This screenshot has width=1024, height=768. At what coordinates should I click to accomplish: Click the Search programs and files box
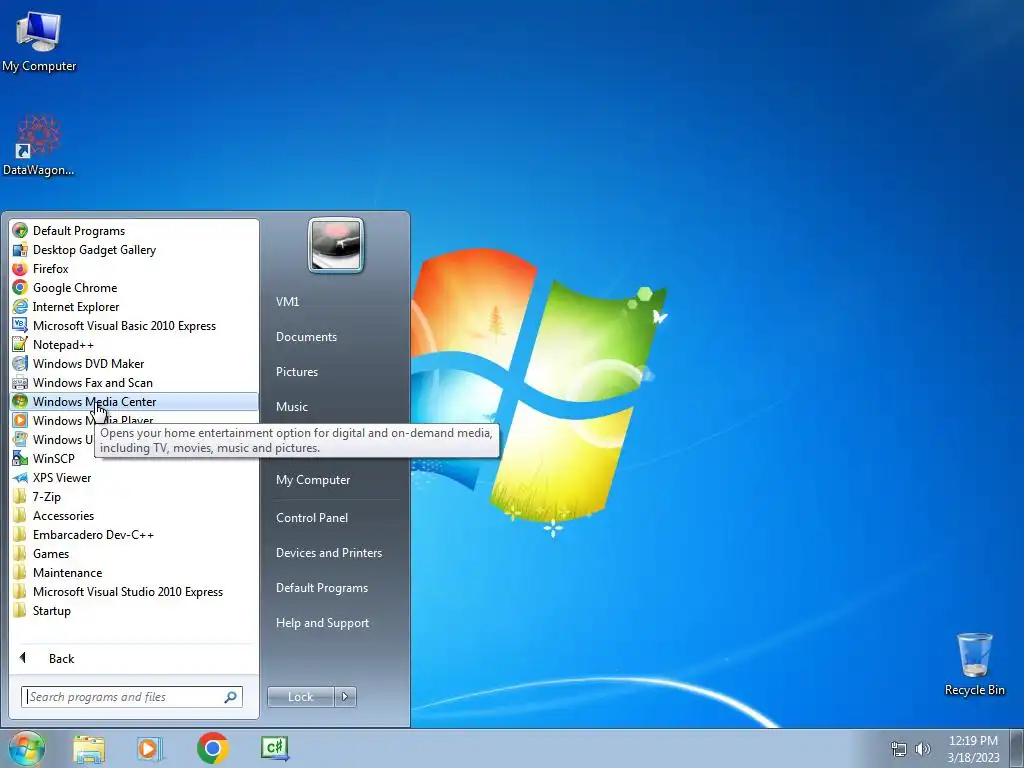(x=132, y=697)
